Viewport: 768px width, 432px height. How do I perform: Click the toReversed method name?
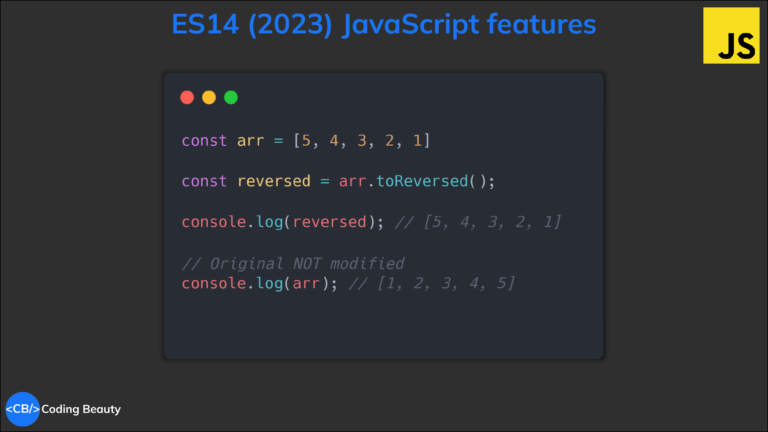(422, 181)
